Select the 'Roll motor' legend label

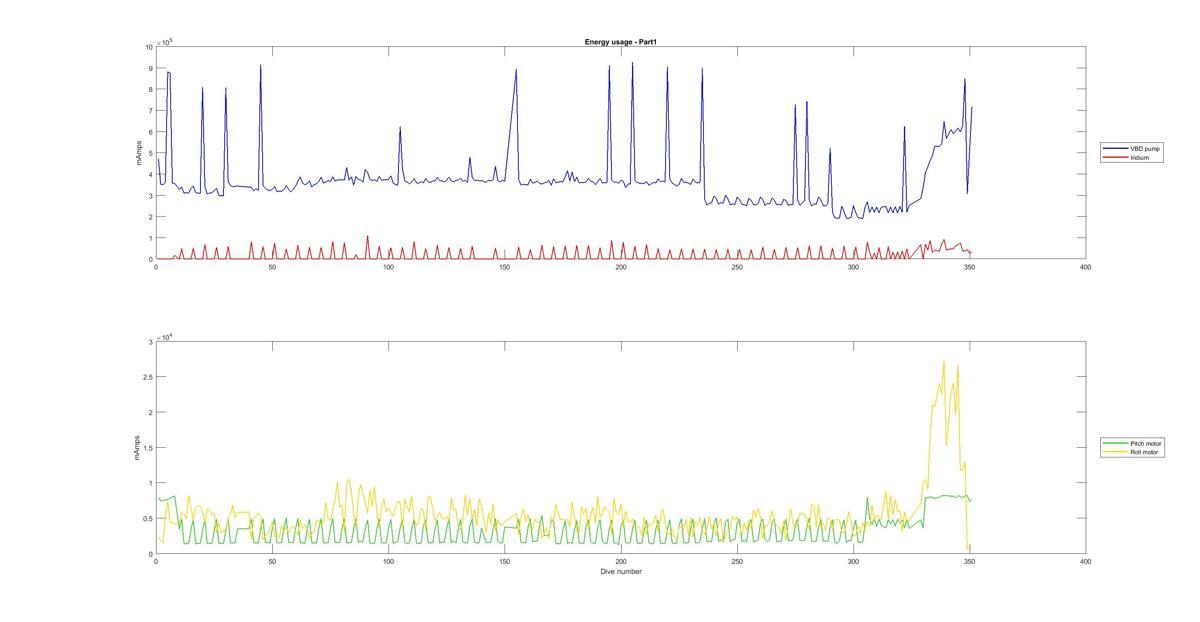(1144, 452)
